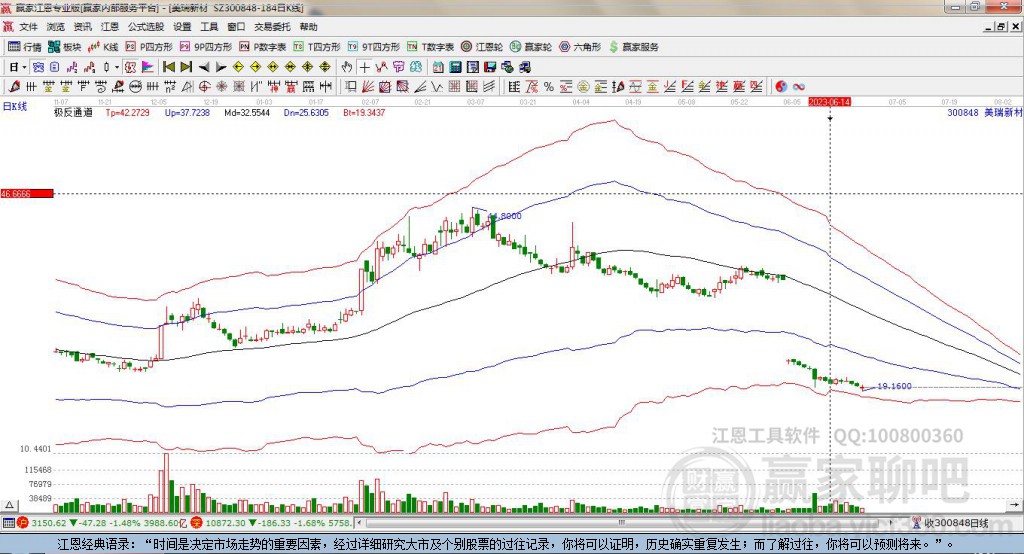Open 赢家服务 with dollar icon
This screenshot has height=554, width=1024.
633,47
